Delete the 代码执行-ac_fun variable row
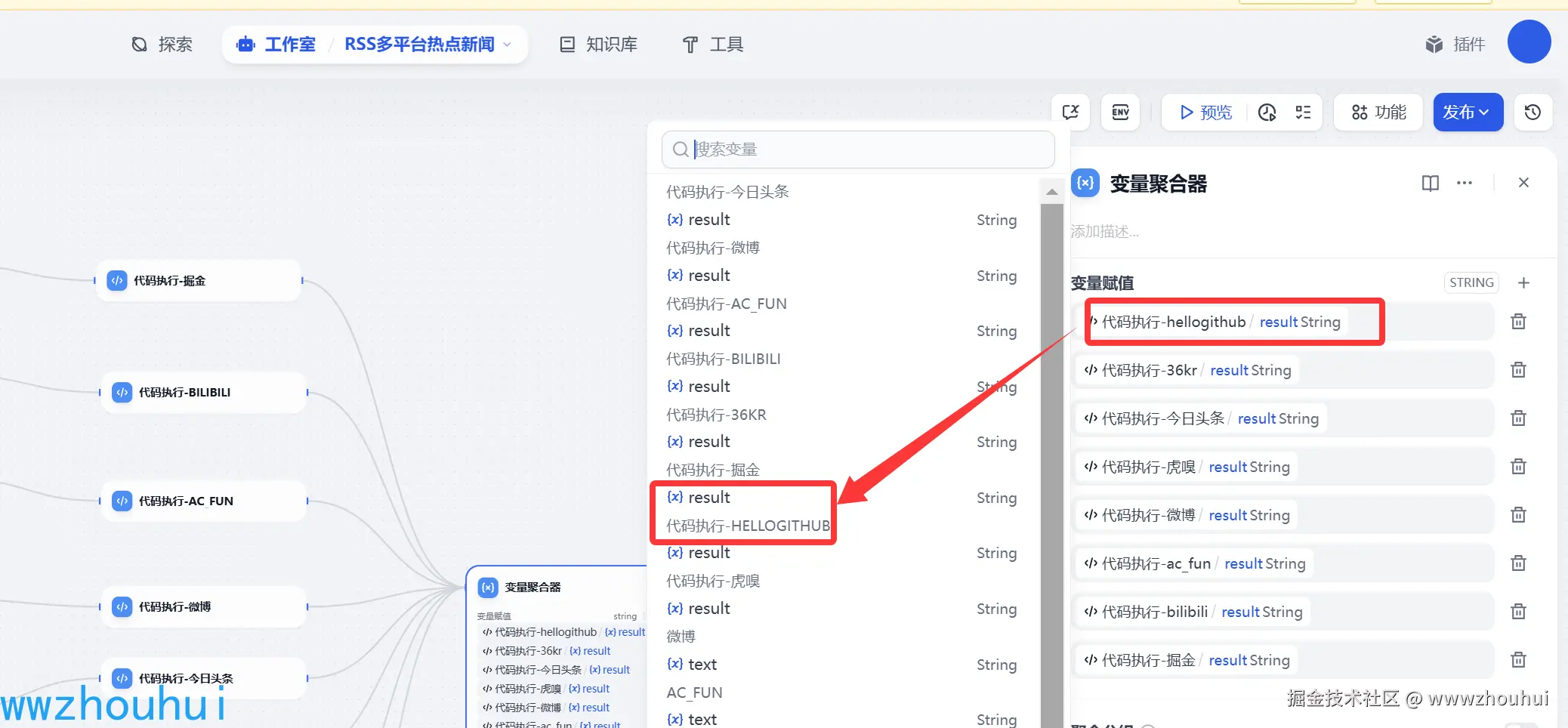 point(1518,563)
